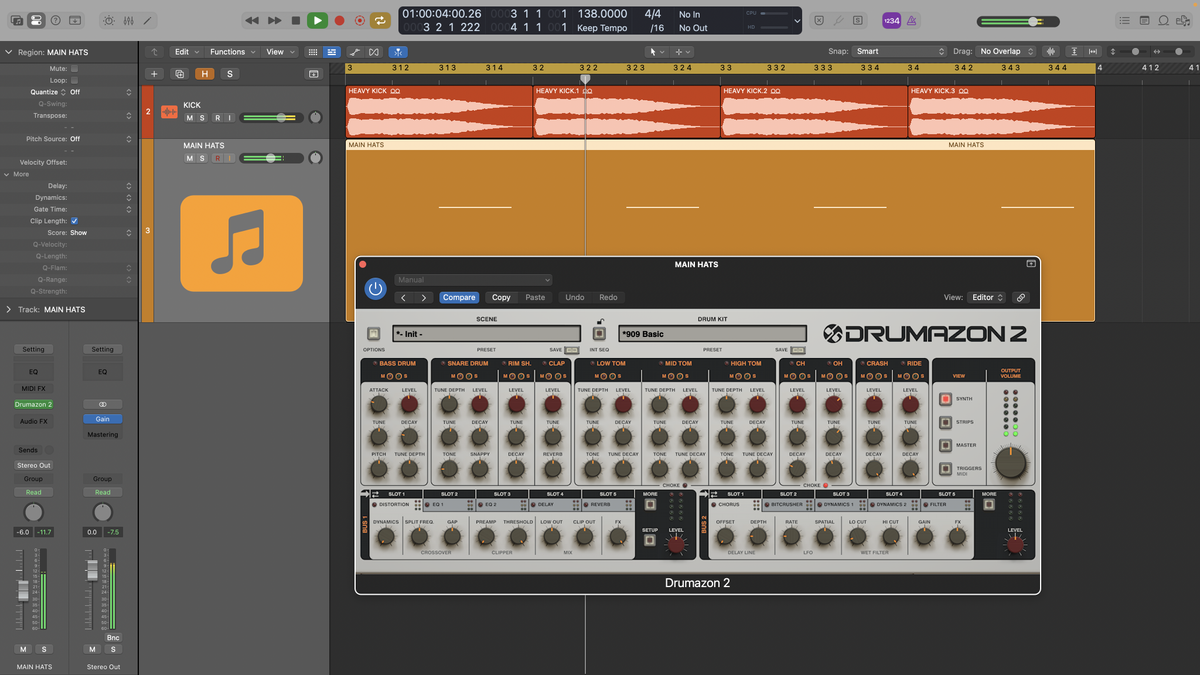This screenshot has height=675, width=1200.
Task: Go to the next plugin preset arrow
Action: point(424,297)
